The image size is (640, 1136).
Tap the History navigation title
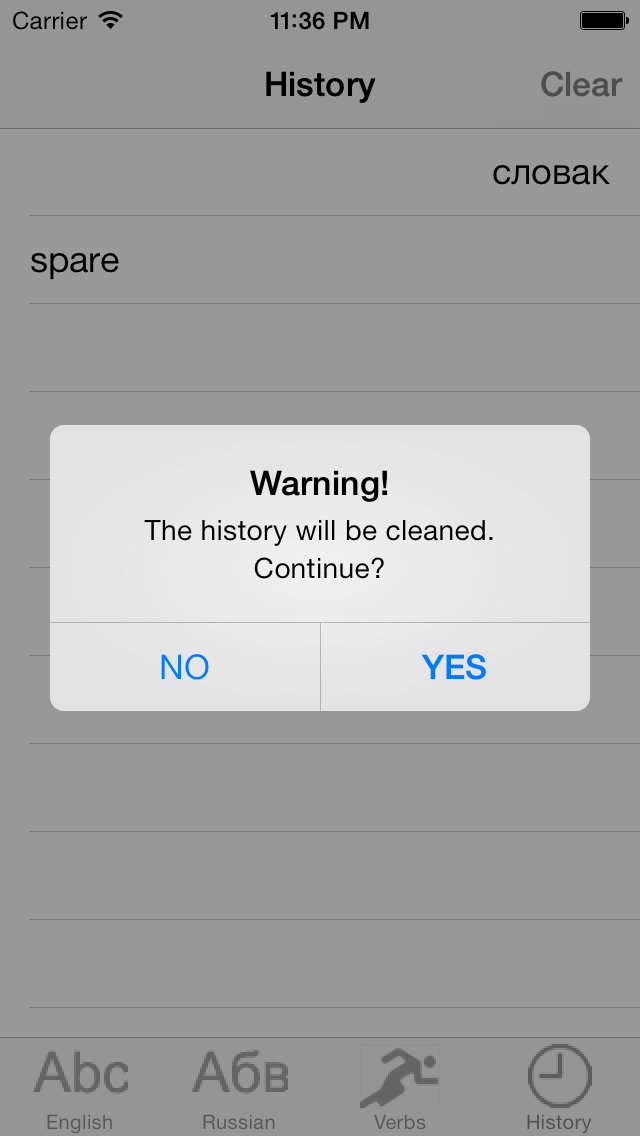click(x=320, y=85)
